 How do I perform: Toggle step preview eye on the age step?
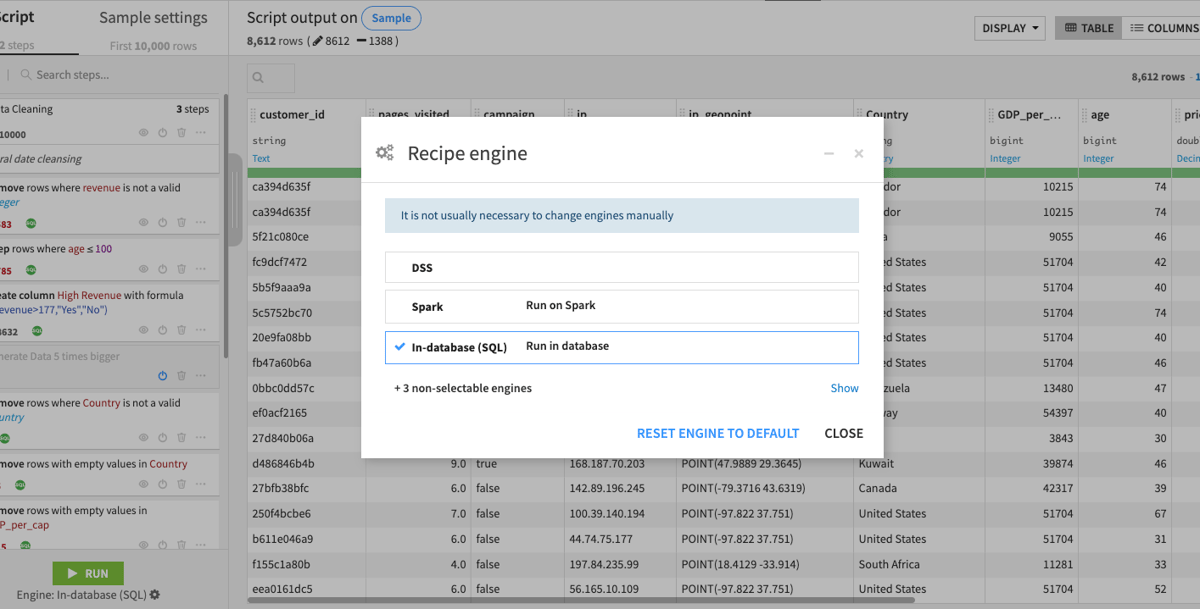point(143,268)
